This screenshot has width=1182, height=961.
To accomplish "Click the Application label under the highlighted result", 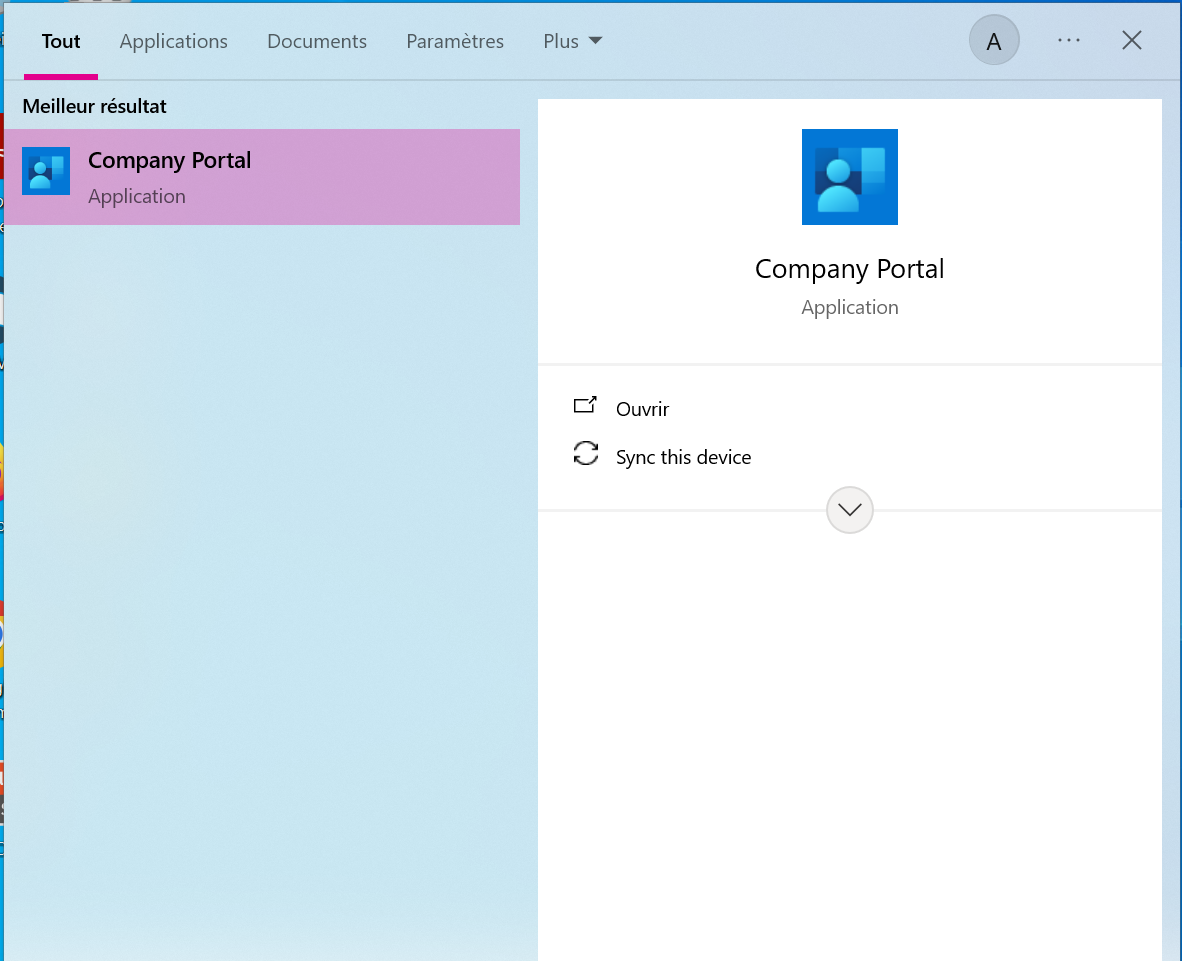I will [137, 196].
